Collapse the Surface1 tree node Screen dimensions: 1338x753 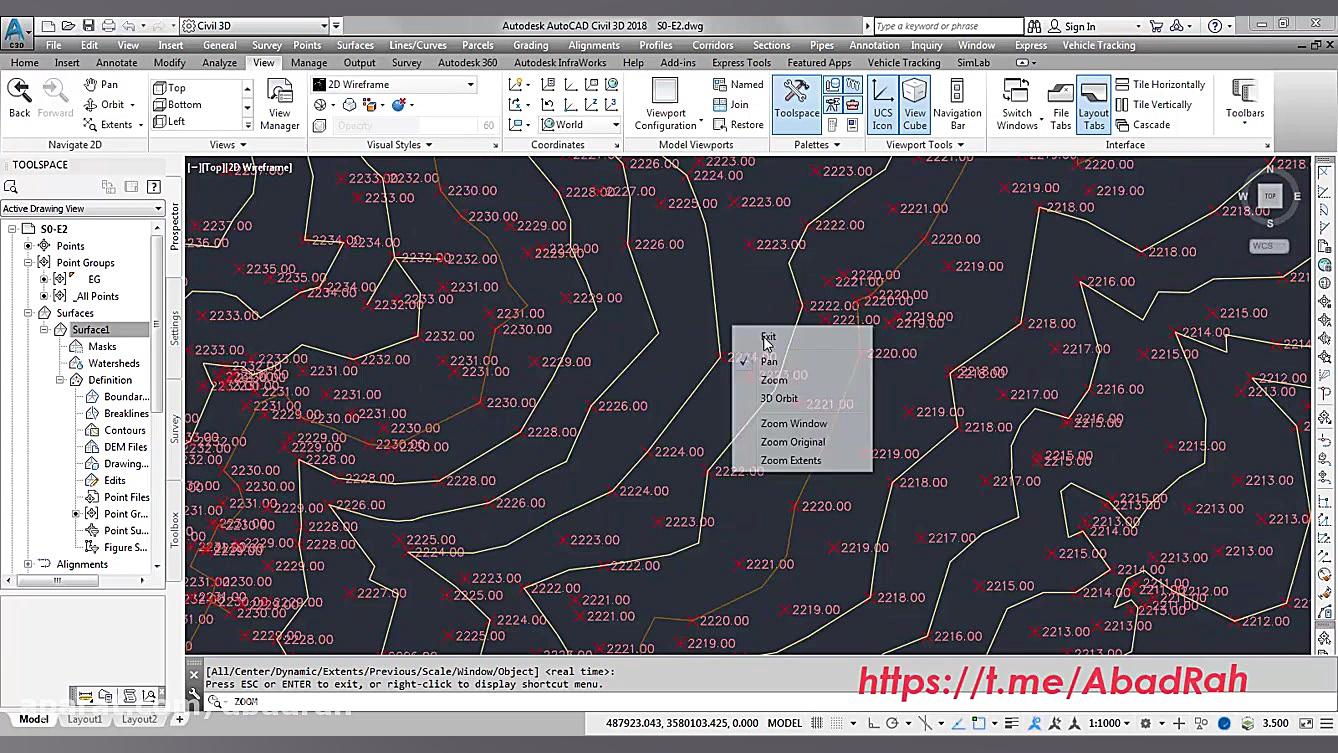45,329
